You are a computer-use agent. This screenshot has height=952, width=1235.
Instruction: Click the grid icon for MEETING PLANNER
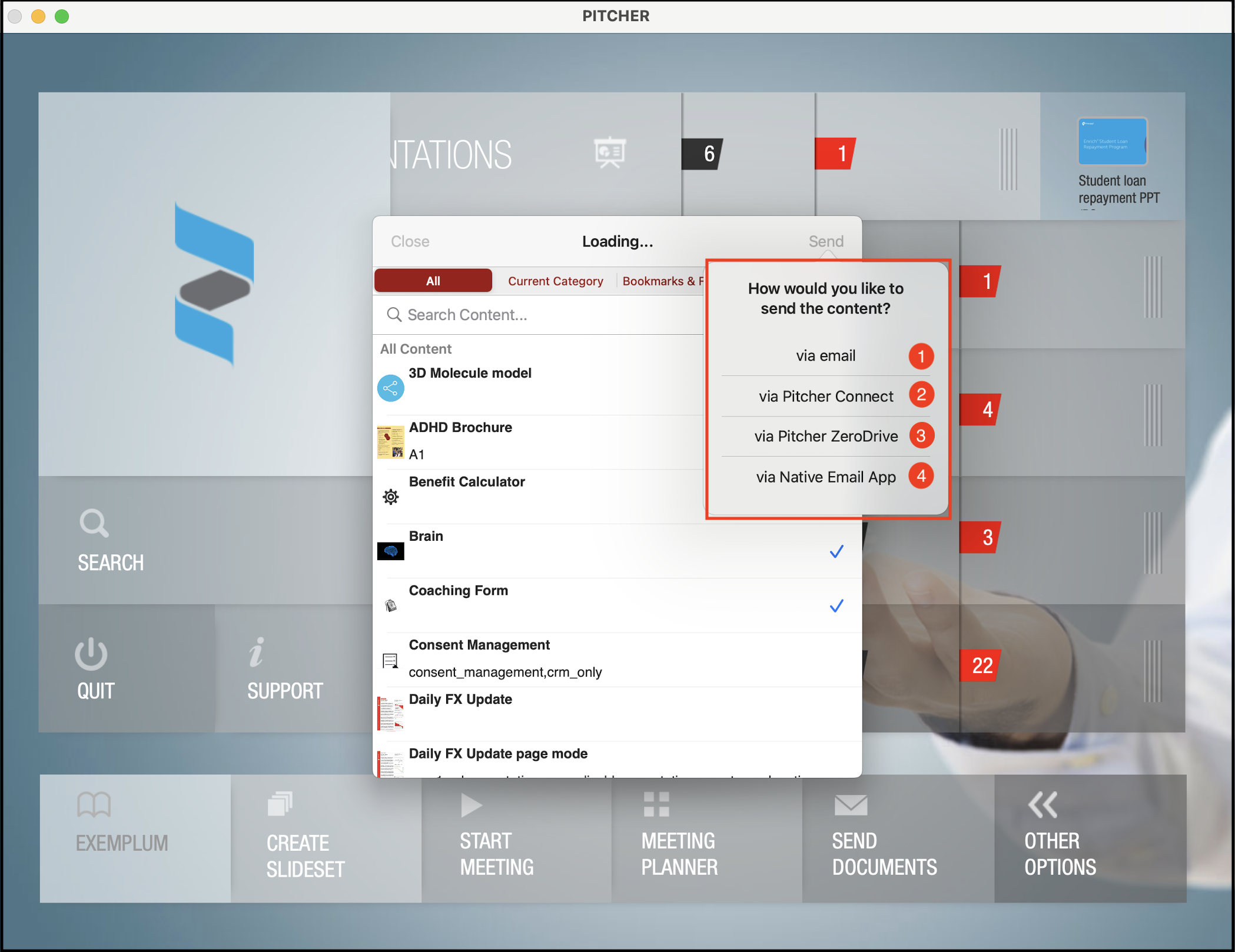656,805
